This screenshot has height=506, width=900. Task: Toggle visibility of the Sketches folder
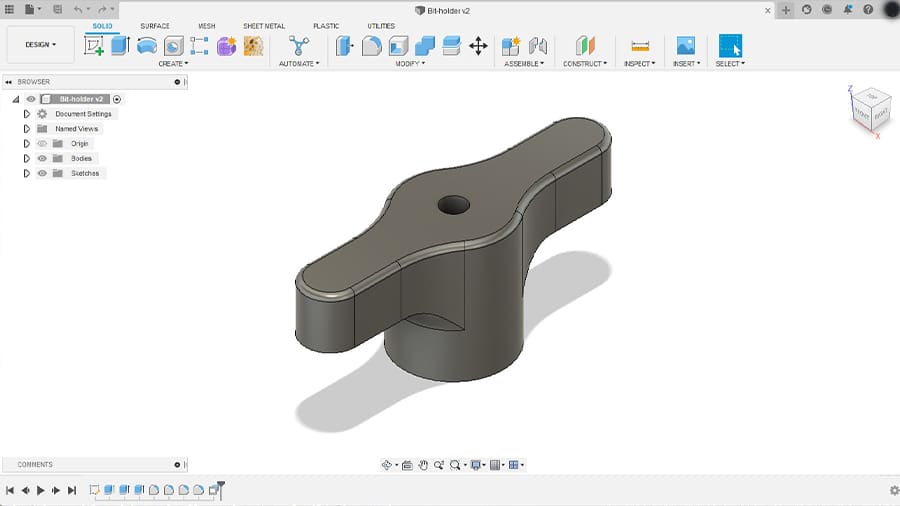[42, 173]
